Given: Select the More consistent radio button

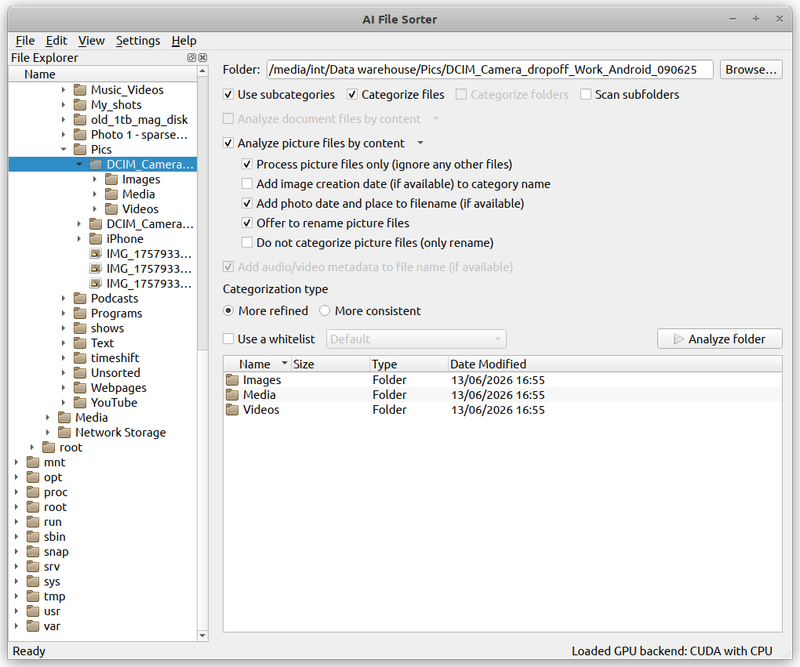Looking at the screenshot, I should coord(324,310).
